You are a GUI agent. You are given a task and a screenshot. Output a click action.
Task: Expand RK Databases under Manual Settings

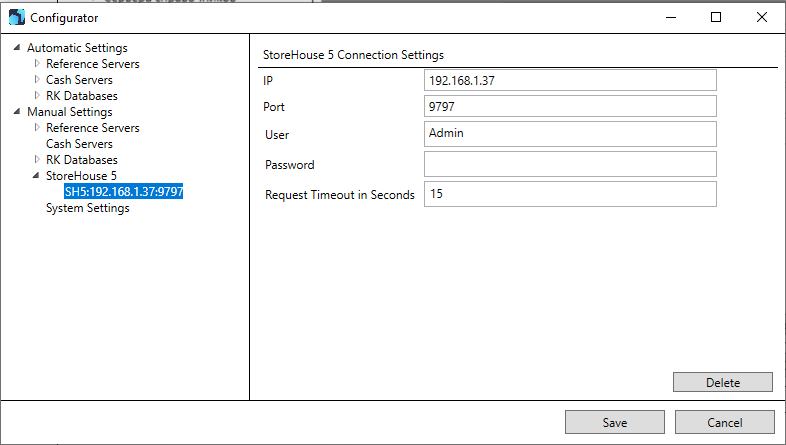pos(37,160)
